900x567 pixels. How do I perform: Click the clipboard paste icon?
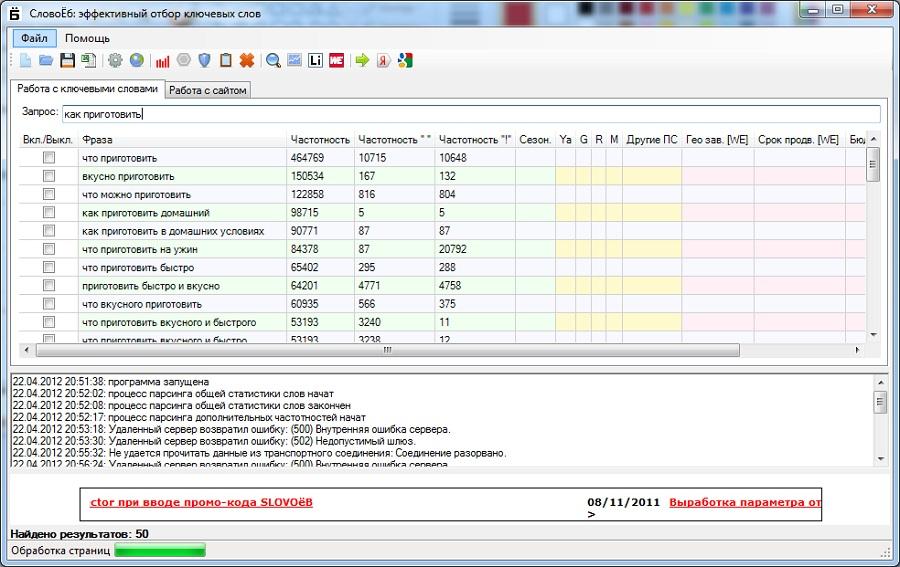click(x=226, y=60)
